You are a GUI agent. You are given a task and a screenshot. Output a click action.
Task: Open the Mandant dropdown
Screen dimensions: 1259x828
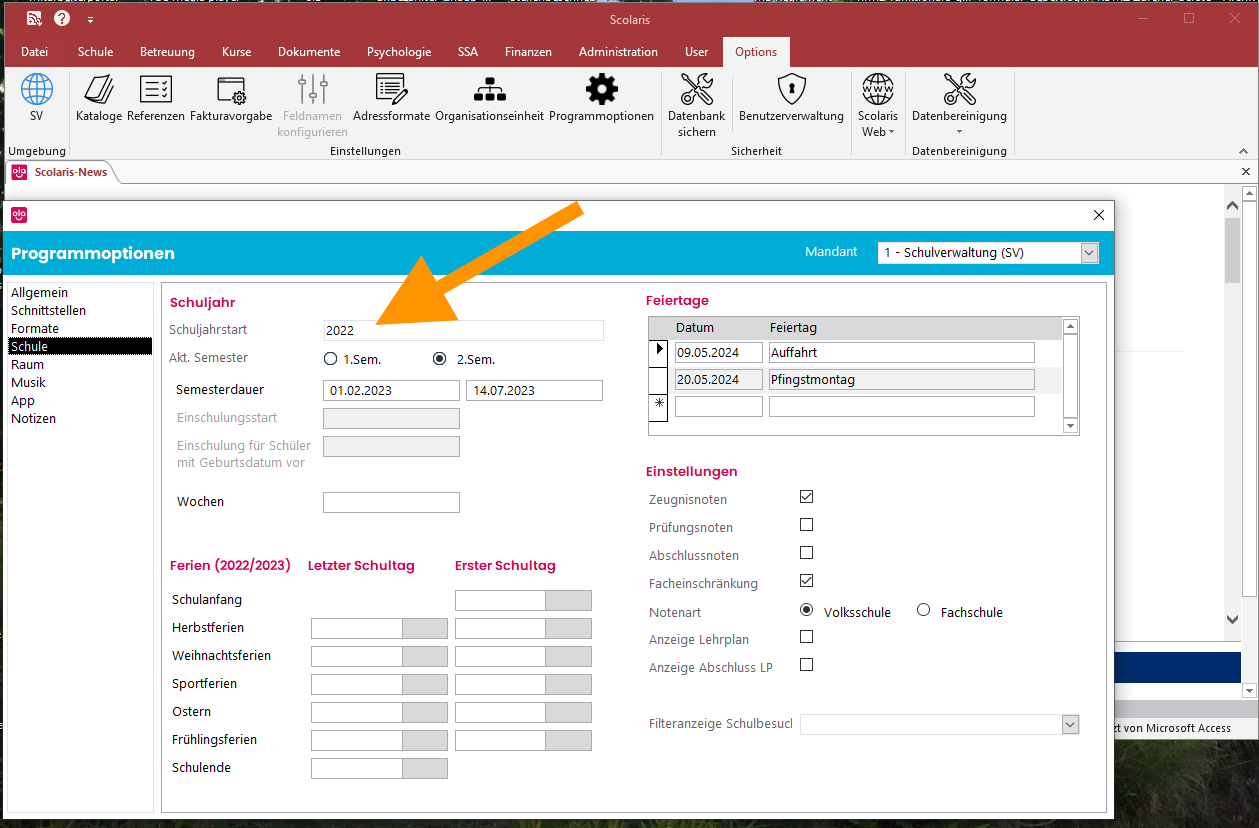[1090, 253]
